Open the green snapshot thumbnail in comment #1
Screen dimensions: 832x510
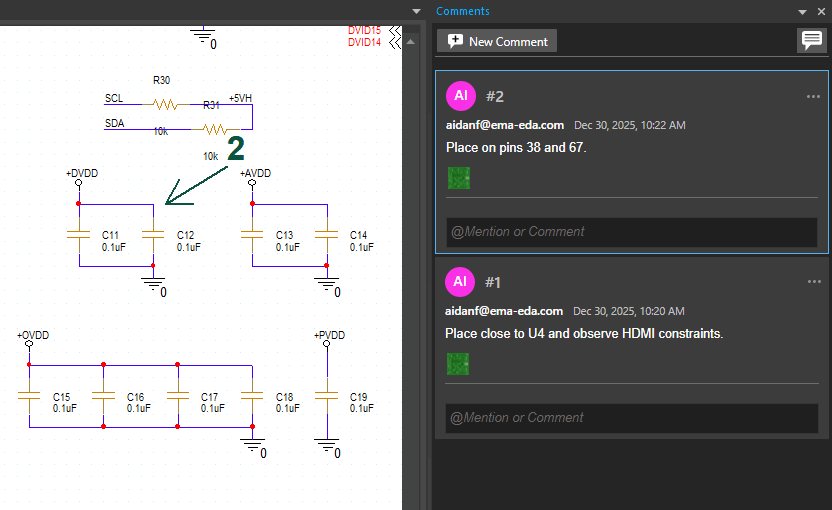pos(458,364)
